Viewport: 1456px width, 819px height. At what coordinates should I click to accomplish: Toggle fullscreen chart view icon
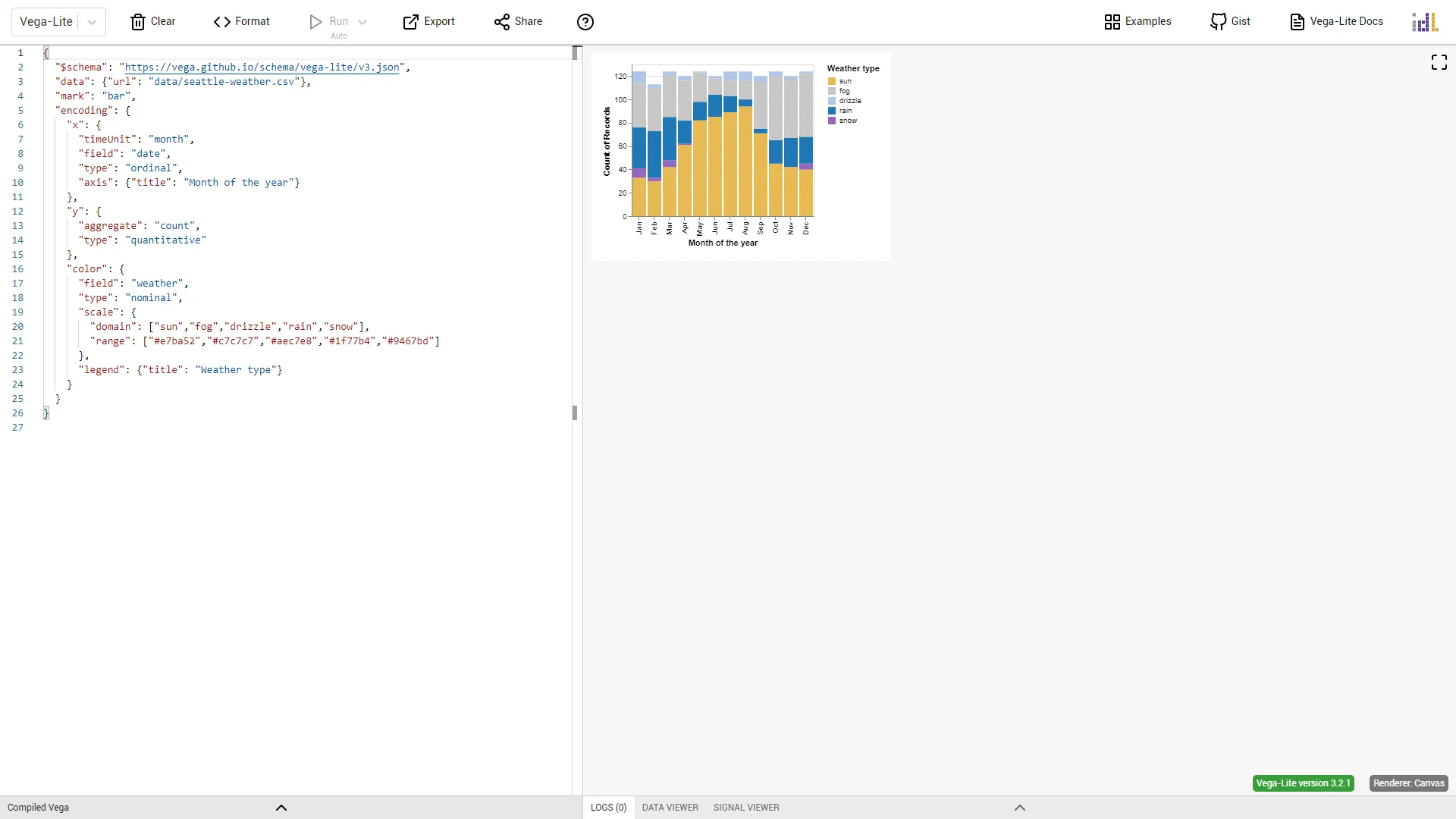click(x=1439, y=62)
